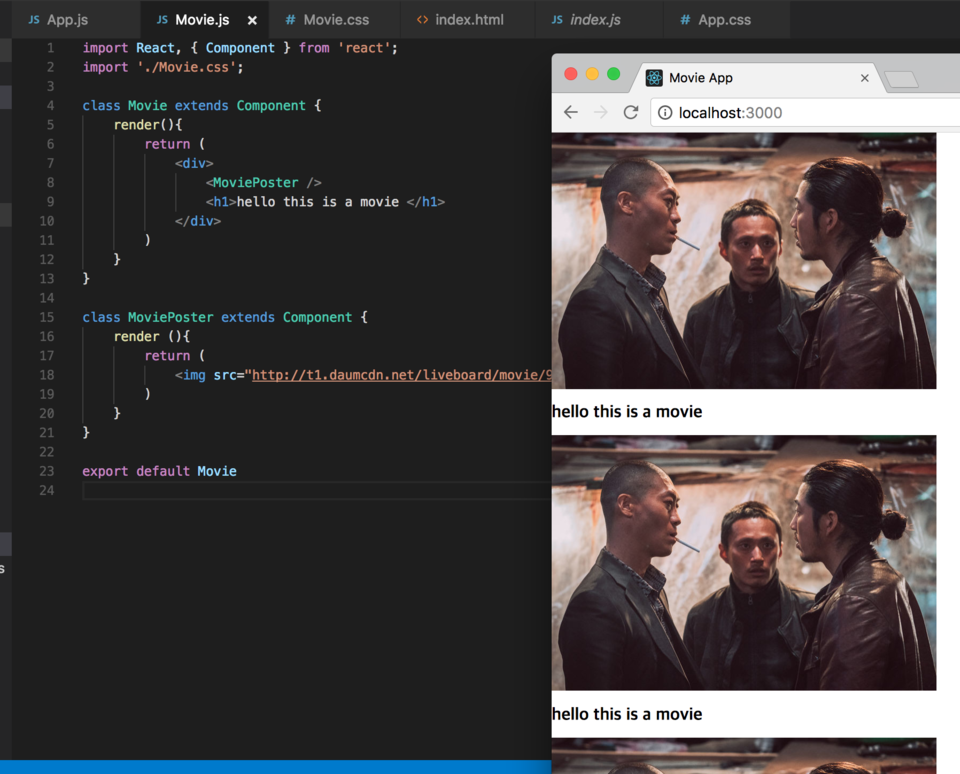Click the second movie poster image
960x774 pixels.
pos(744,562)
